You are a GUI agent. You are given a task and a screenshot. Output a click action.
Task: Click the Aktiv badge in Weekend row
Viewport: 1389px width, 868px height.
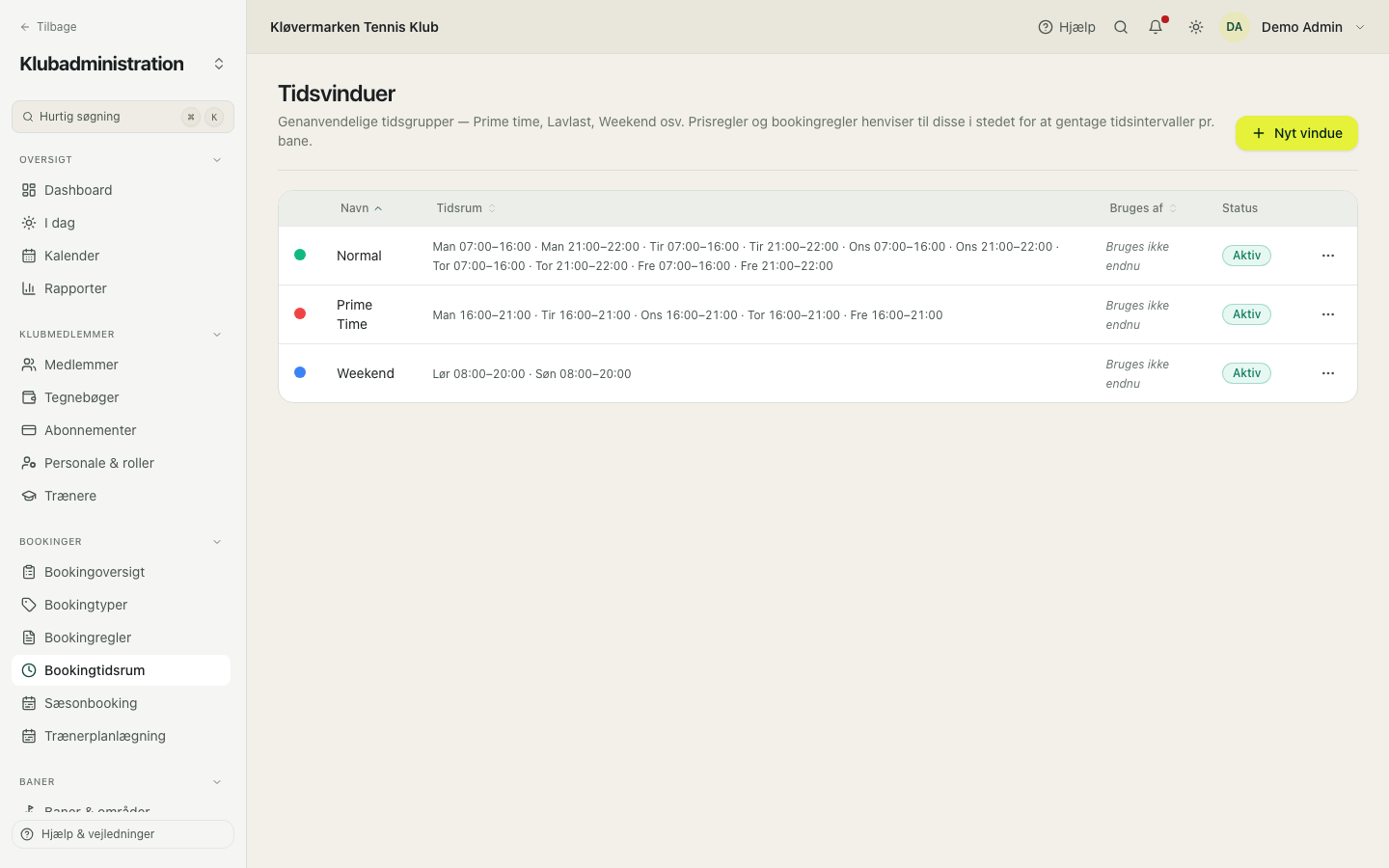click(x=1246, y=373)
